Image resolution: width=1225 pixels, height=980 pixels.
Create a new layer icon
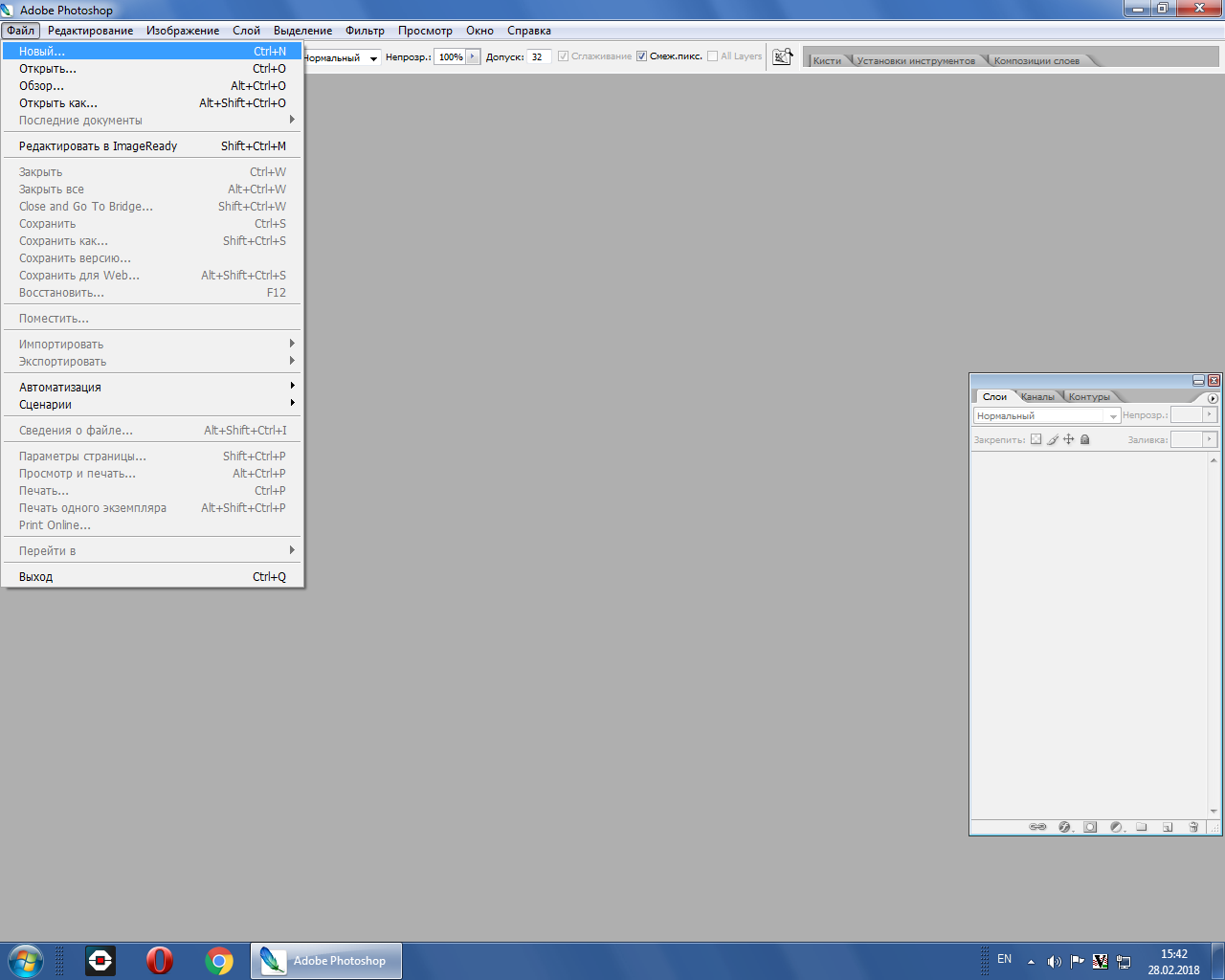1168,827
